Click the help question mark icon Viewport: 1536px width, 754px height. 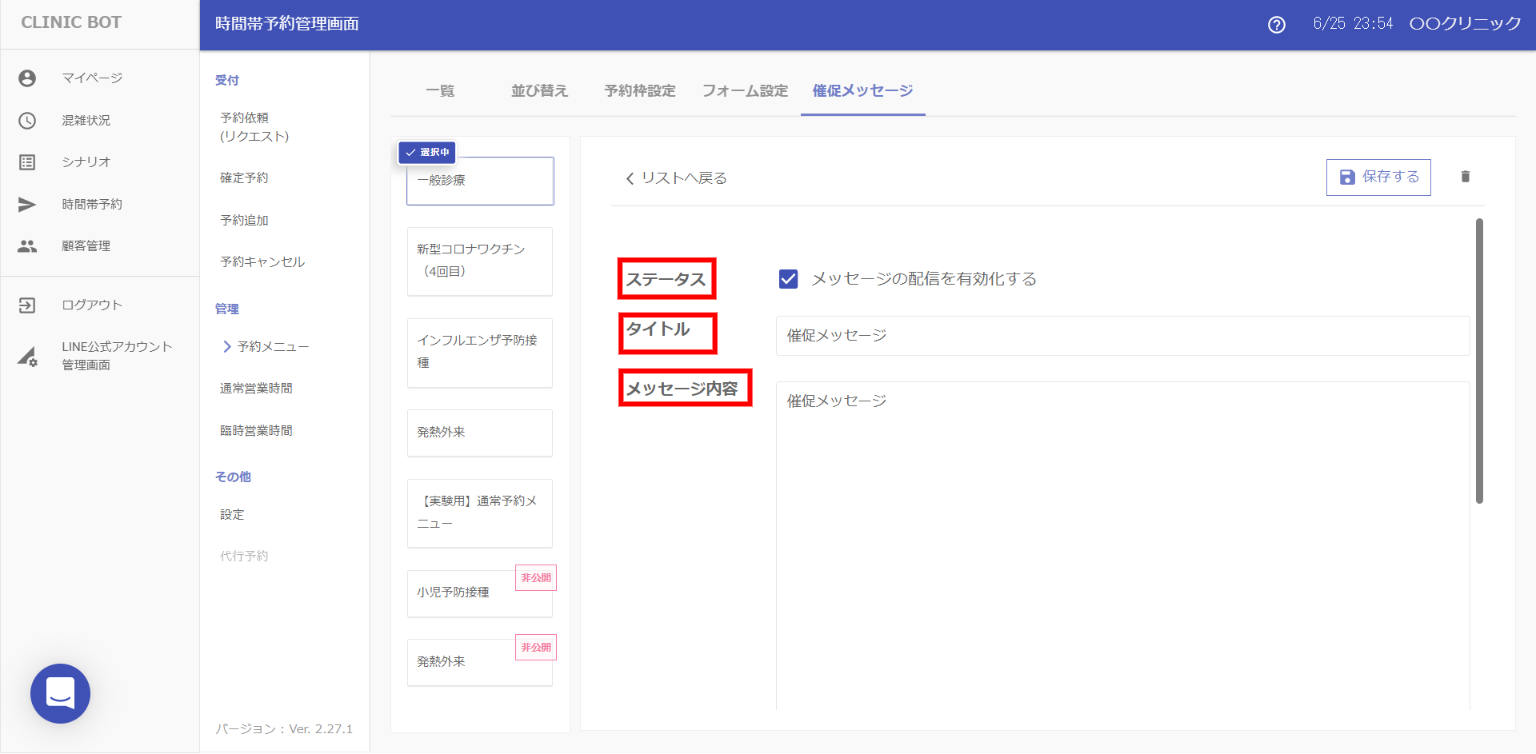coord(1276,25)
